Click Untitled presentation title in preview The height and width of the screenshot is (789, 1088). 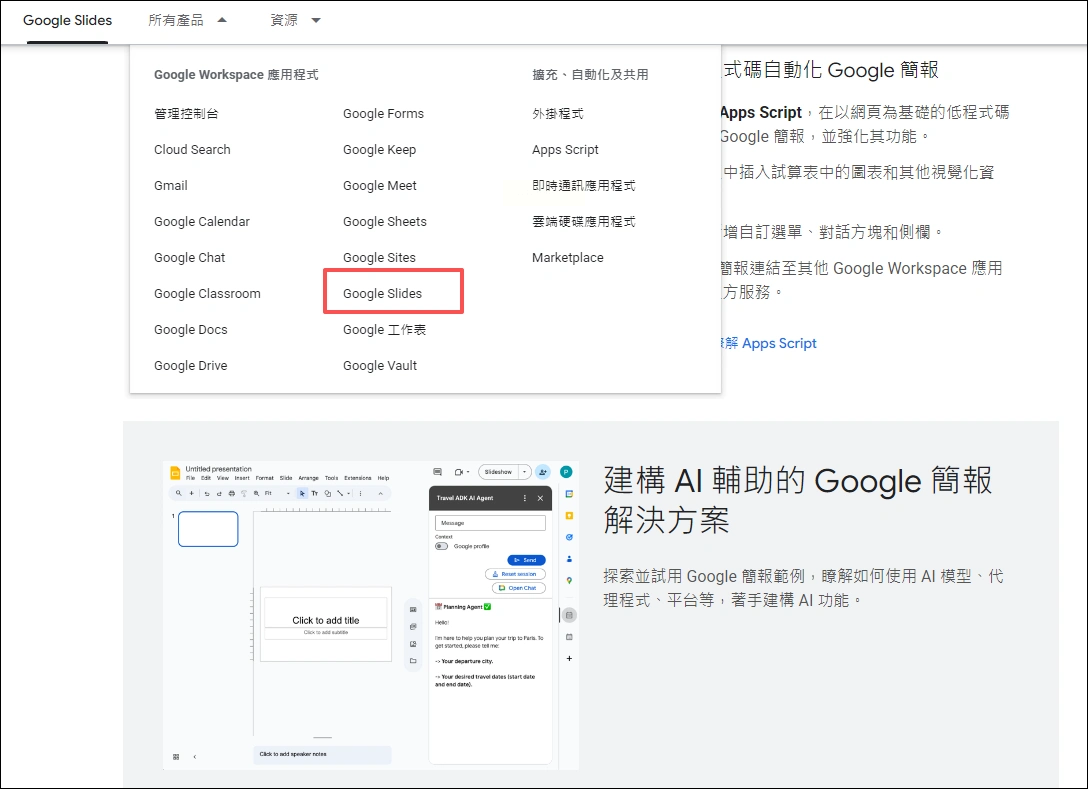pyautogui.click(x=219, y=469)
